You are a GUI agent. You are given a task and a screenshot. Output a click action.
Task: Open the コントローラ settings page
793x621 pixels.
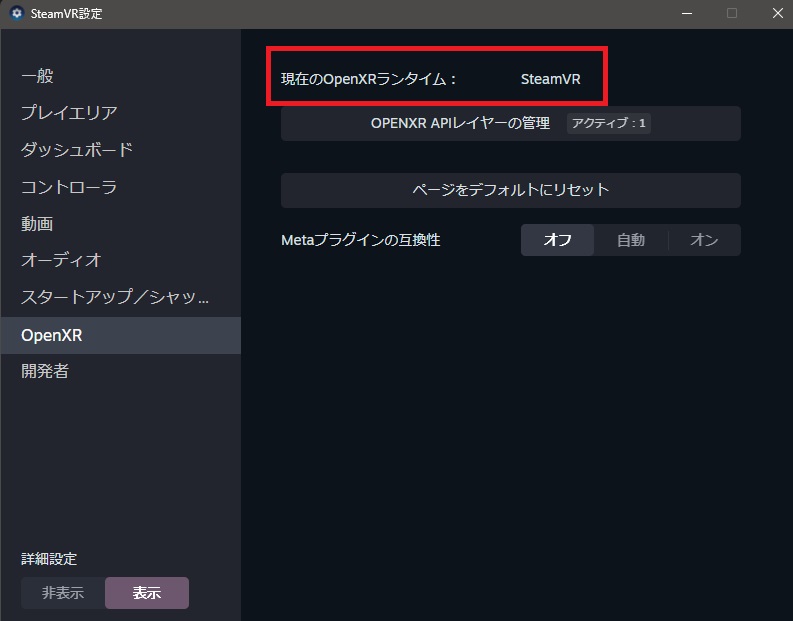120,187
